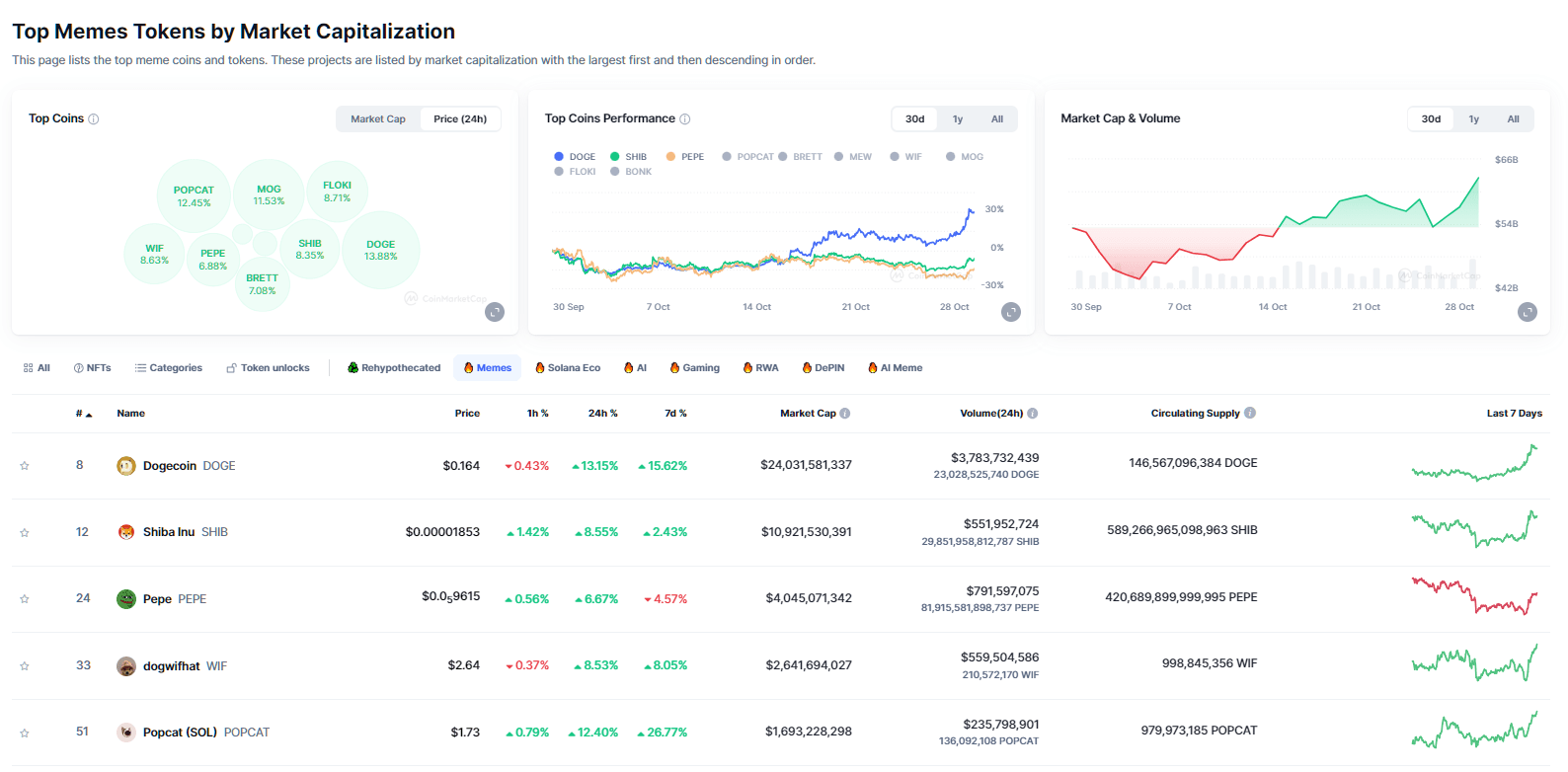Toggle BRETT series in performance legend
Viewport: 1568px width, 772px height.
[800, 157]
